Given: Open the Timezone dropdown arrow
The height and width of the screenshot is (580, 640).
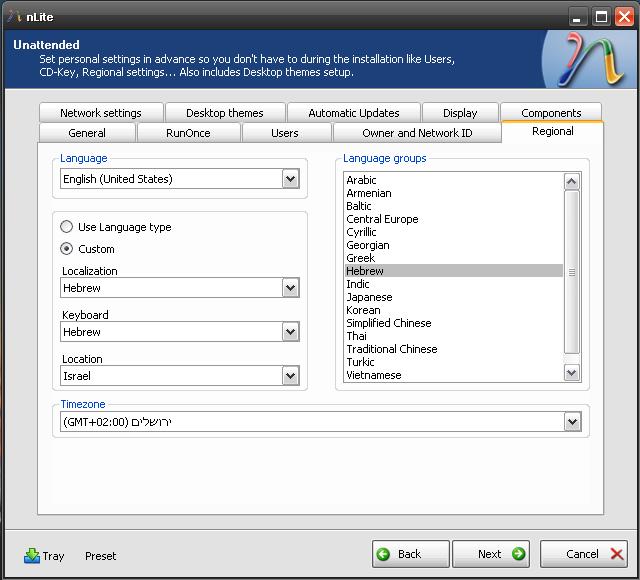Looking at the screenshot, I should pos(573,422).
